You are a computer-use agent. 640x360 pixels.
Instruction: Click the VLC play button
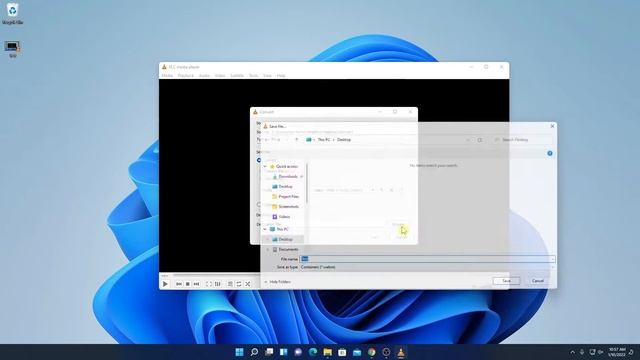[165, 284]
